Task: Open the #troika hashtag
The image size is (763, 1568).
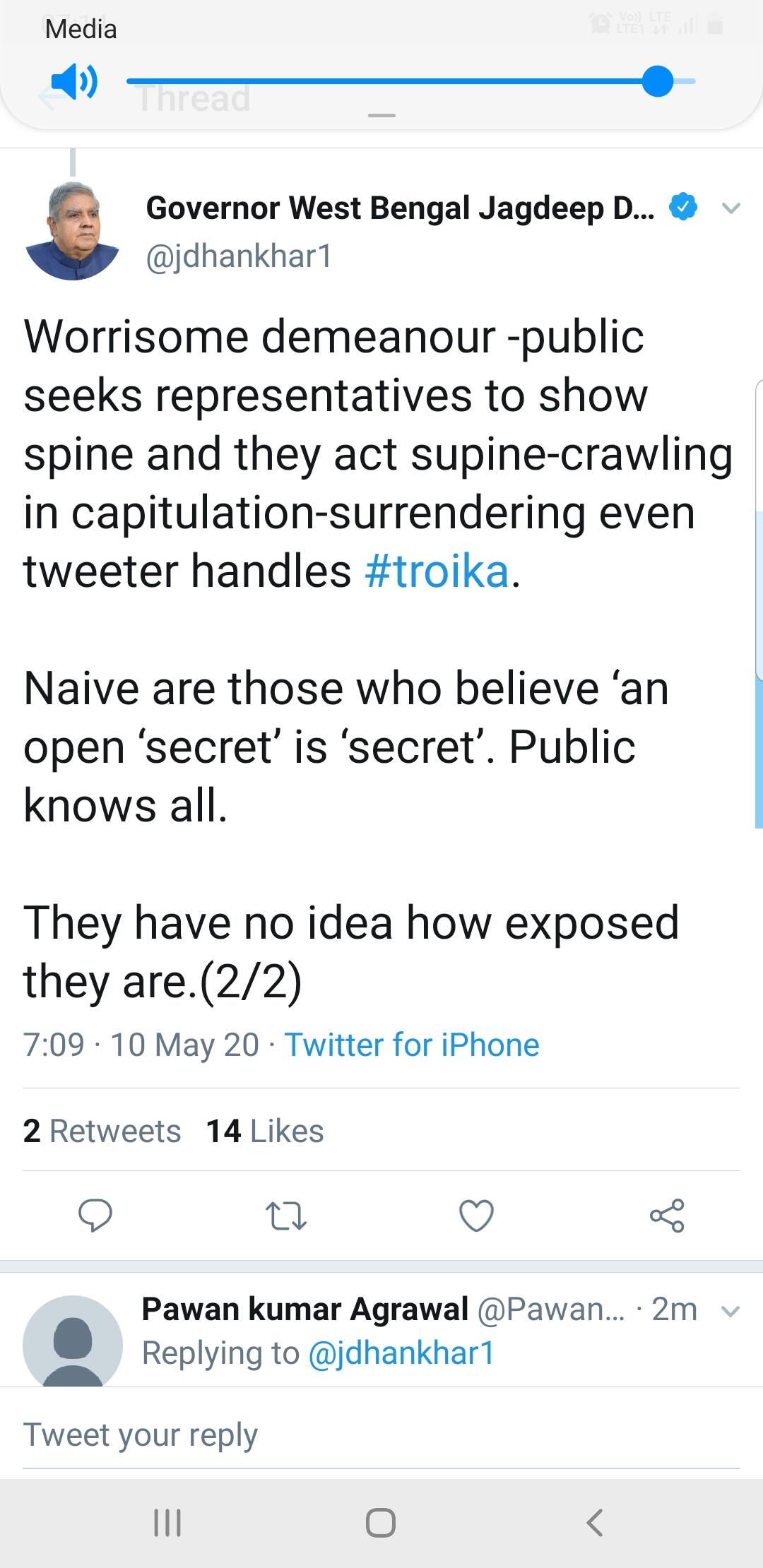Action: (437, 571)
